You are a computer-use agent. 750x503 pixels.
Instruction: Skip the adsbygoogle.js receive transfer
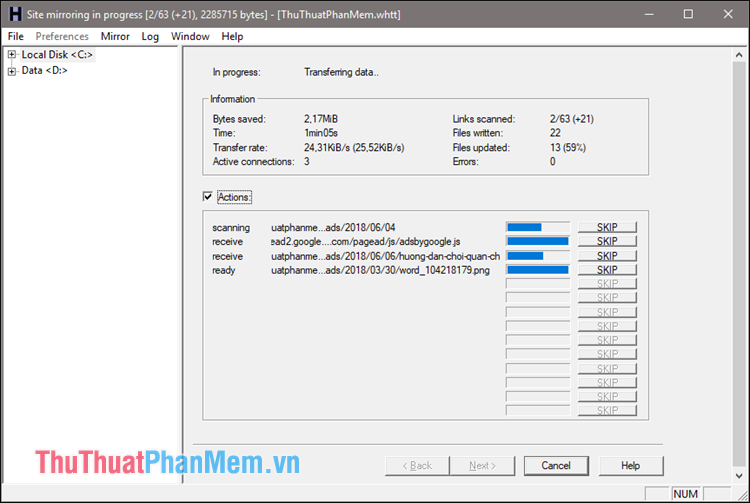tap(607, 241)
